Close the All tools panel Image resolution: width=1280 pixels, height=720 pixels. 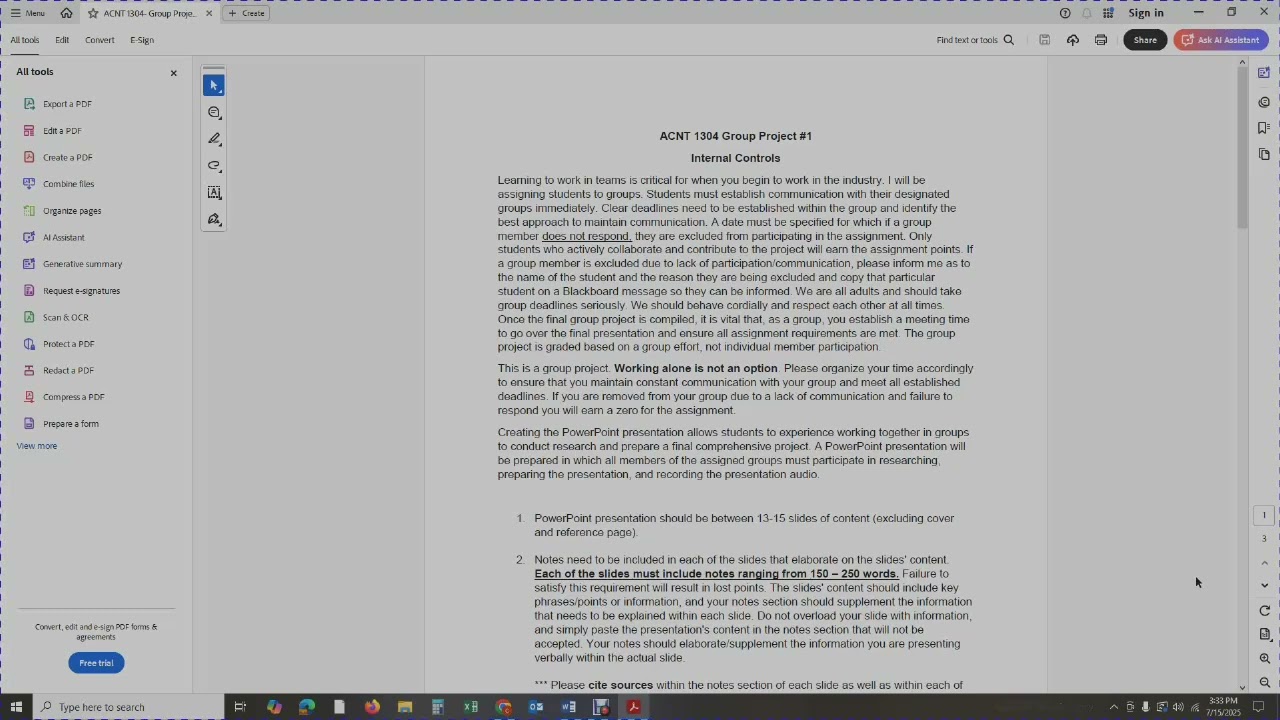(x=173, y=73)
